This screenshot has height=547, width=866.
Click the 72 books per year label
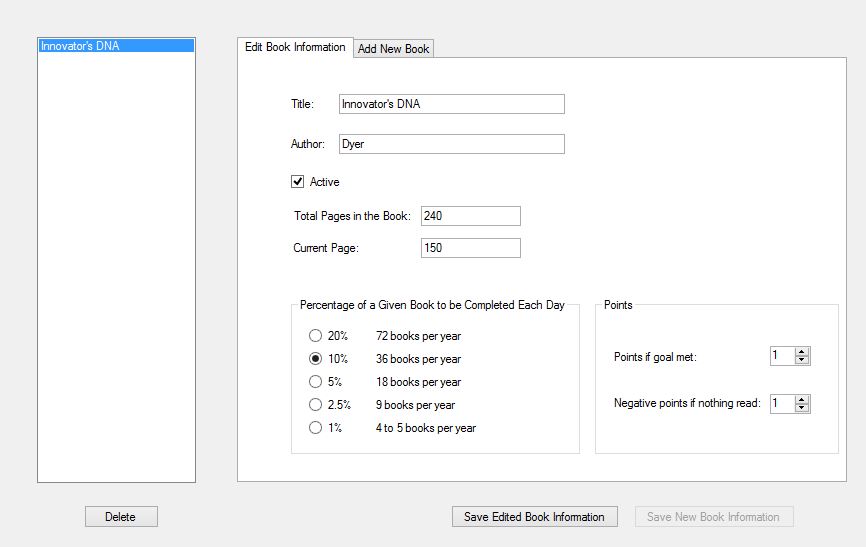click(418, 336)
